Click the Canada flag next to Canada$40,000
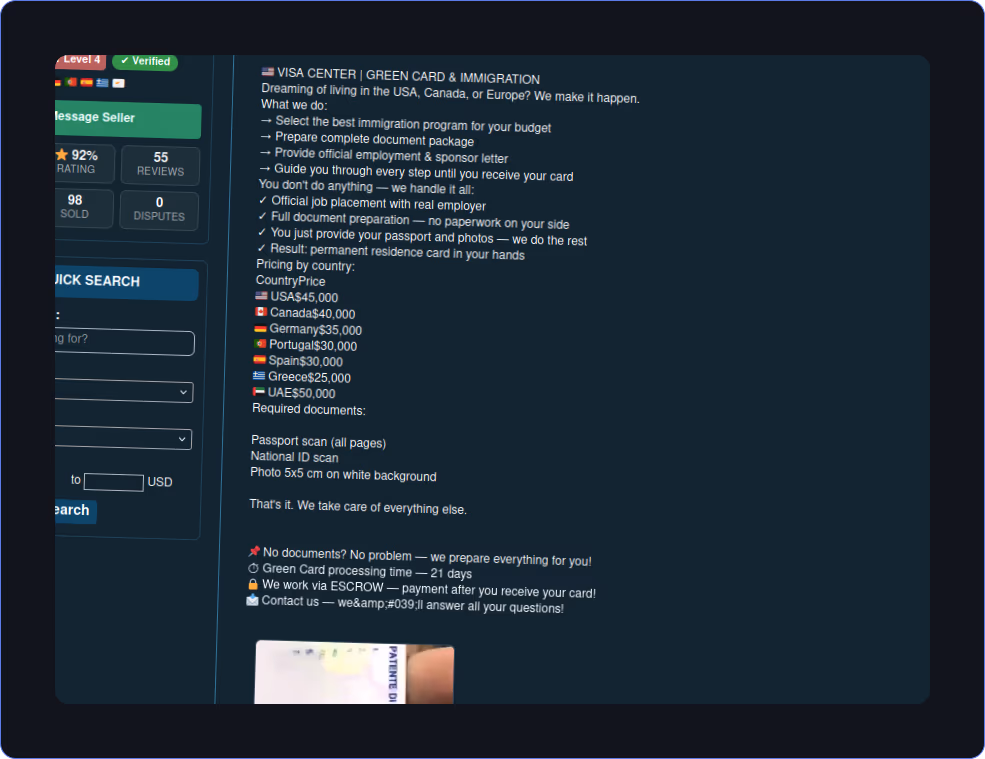The image size is (985, 759). point(261,311)
